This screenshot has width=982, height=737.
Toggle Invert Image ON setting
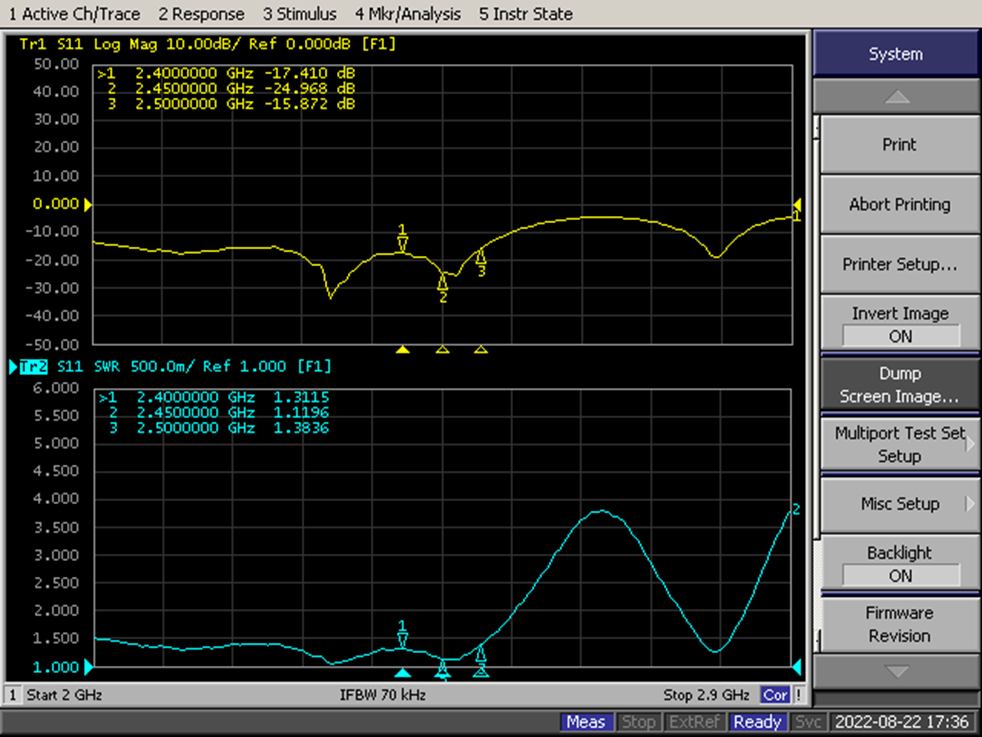pyautogui.click(x=899, y=325)
